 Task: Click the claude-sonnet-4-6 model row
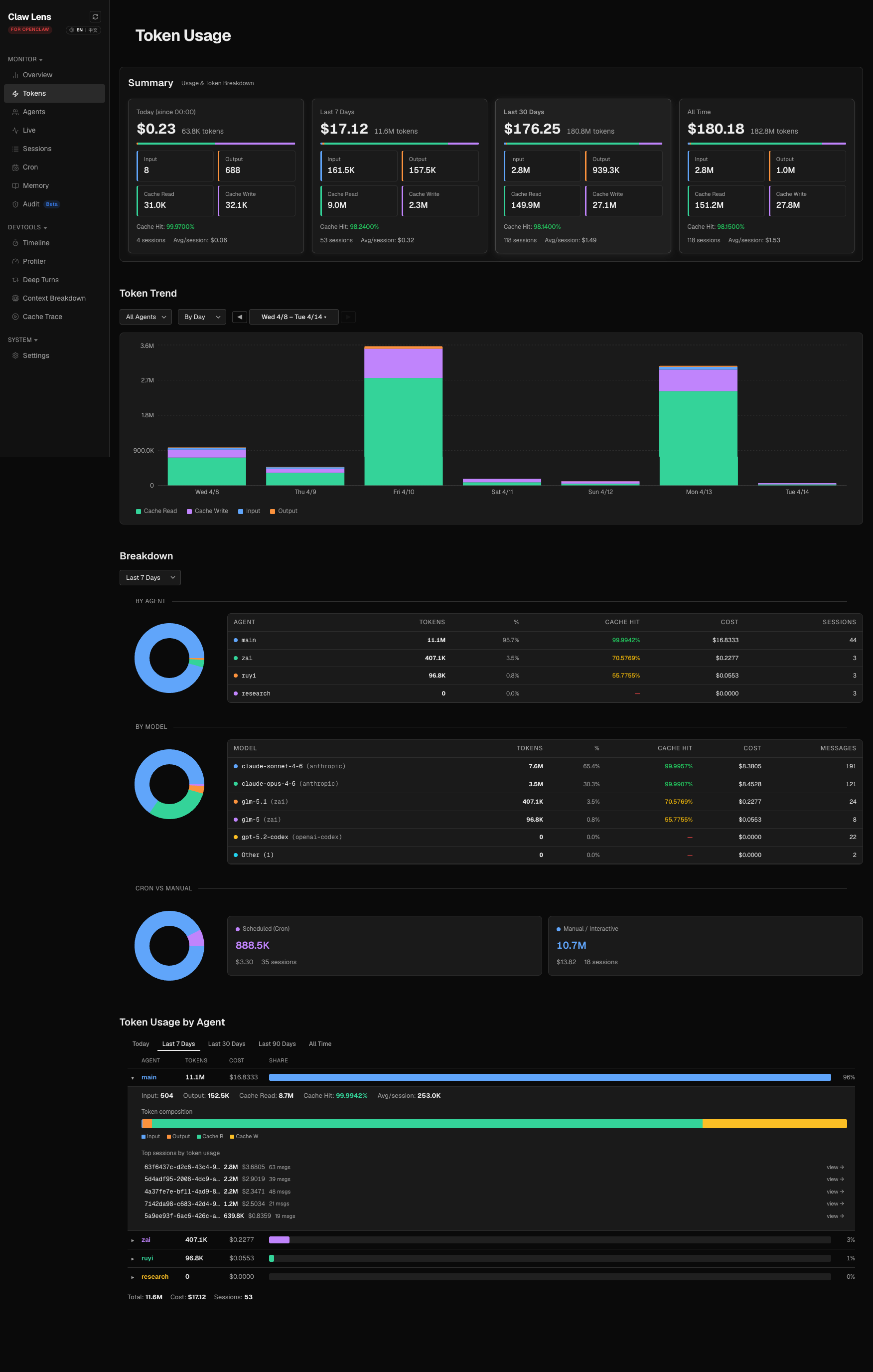[545, 766]
